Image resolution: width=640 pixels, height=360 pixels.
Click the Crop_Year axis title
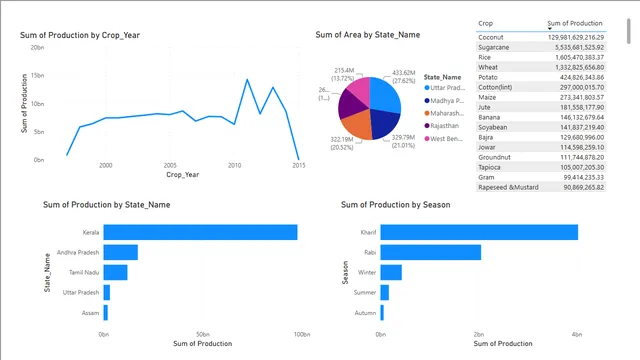click(x=182, y=175)
